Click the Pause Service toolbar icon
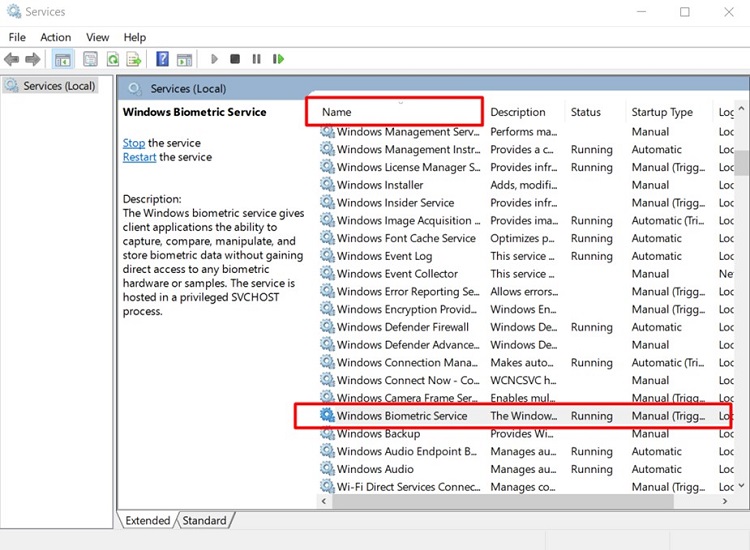Viewport: 750px width, 550px height. click(256, 60)
